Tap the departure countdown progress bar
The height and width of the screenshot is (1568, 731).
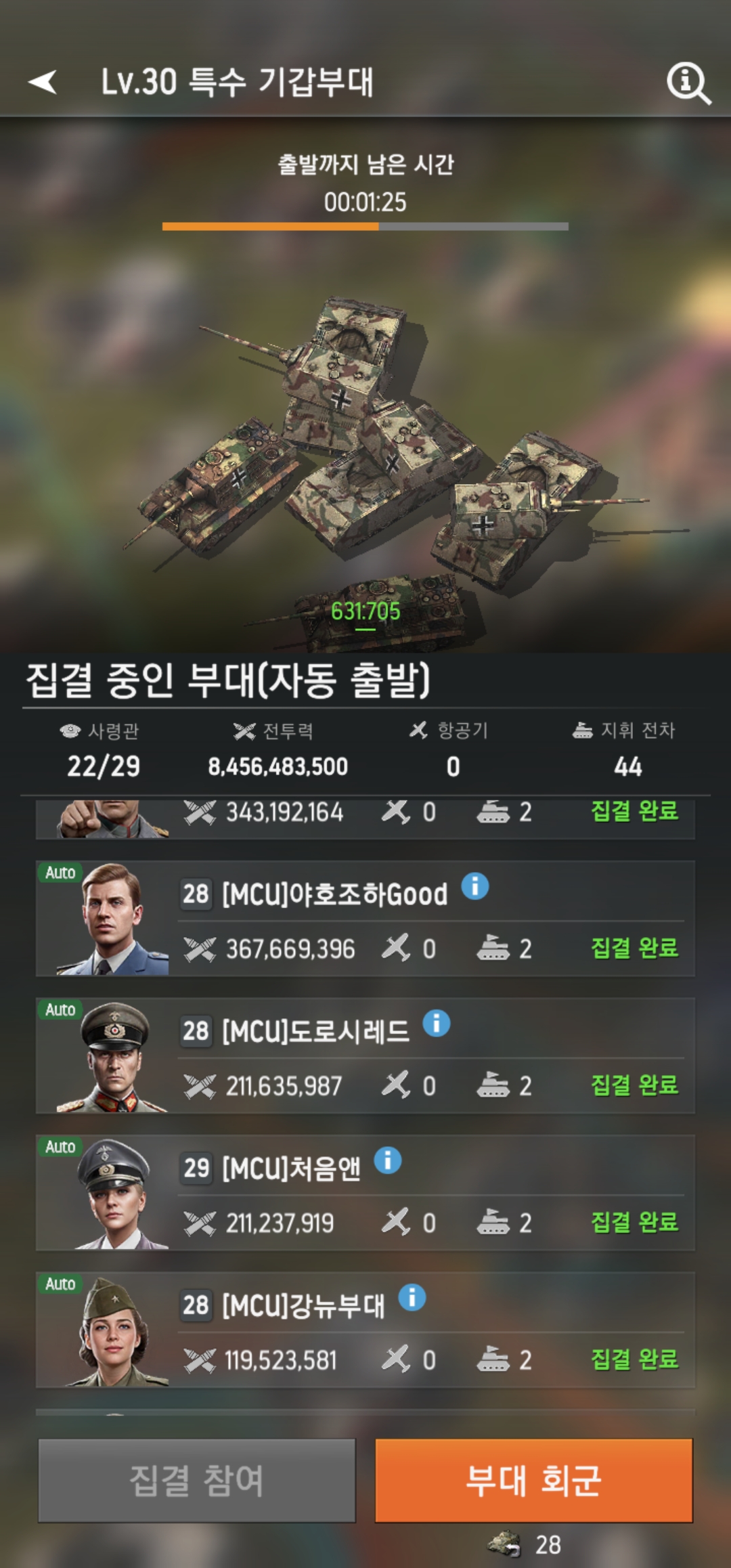pyautogui.click(x=365, y=227)
